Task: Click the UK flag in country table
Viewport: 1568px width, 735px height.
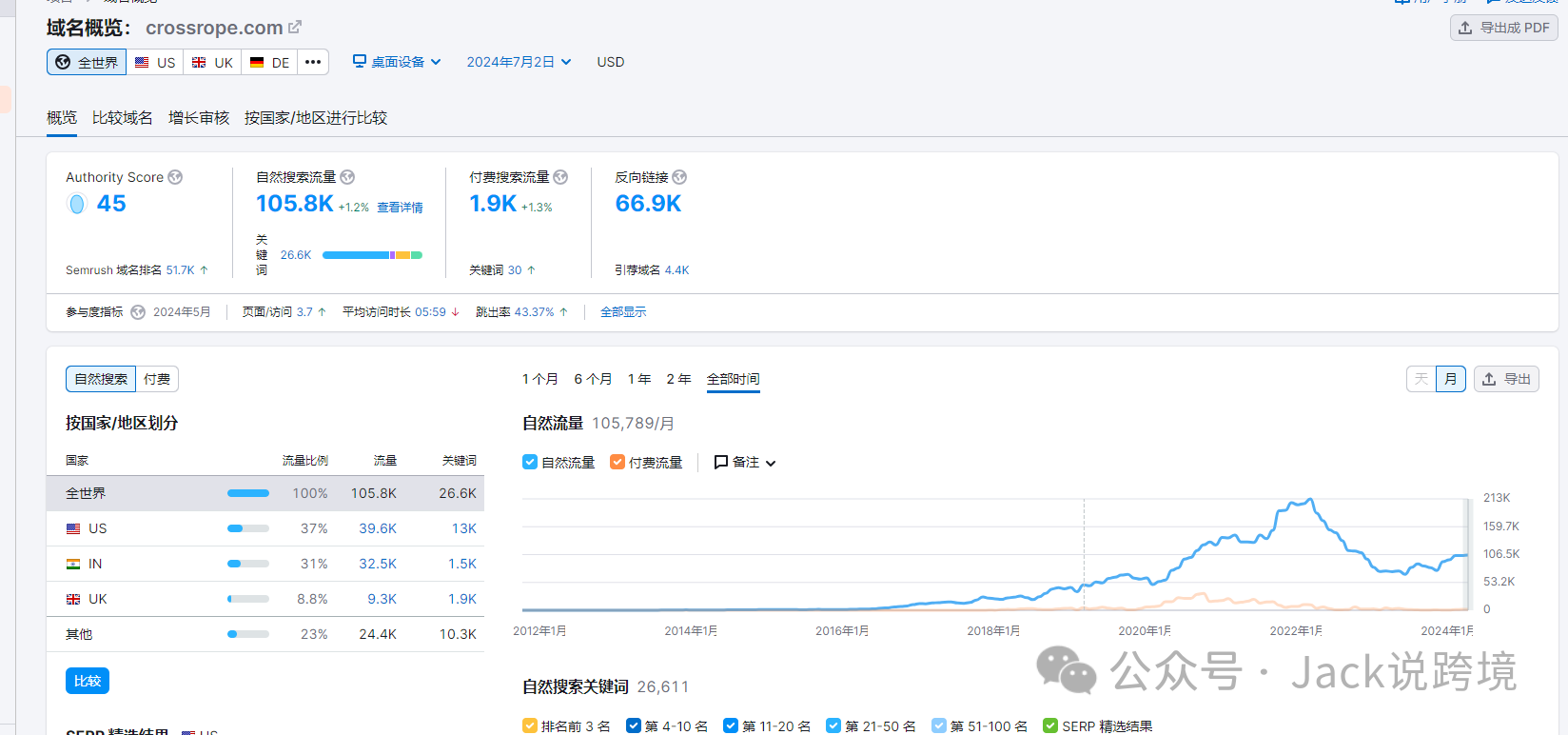Action: point(73,599)
